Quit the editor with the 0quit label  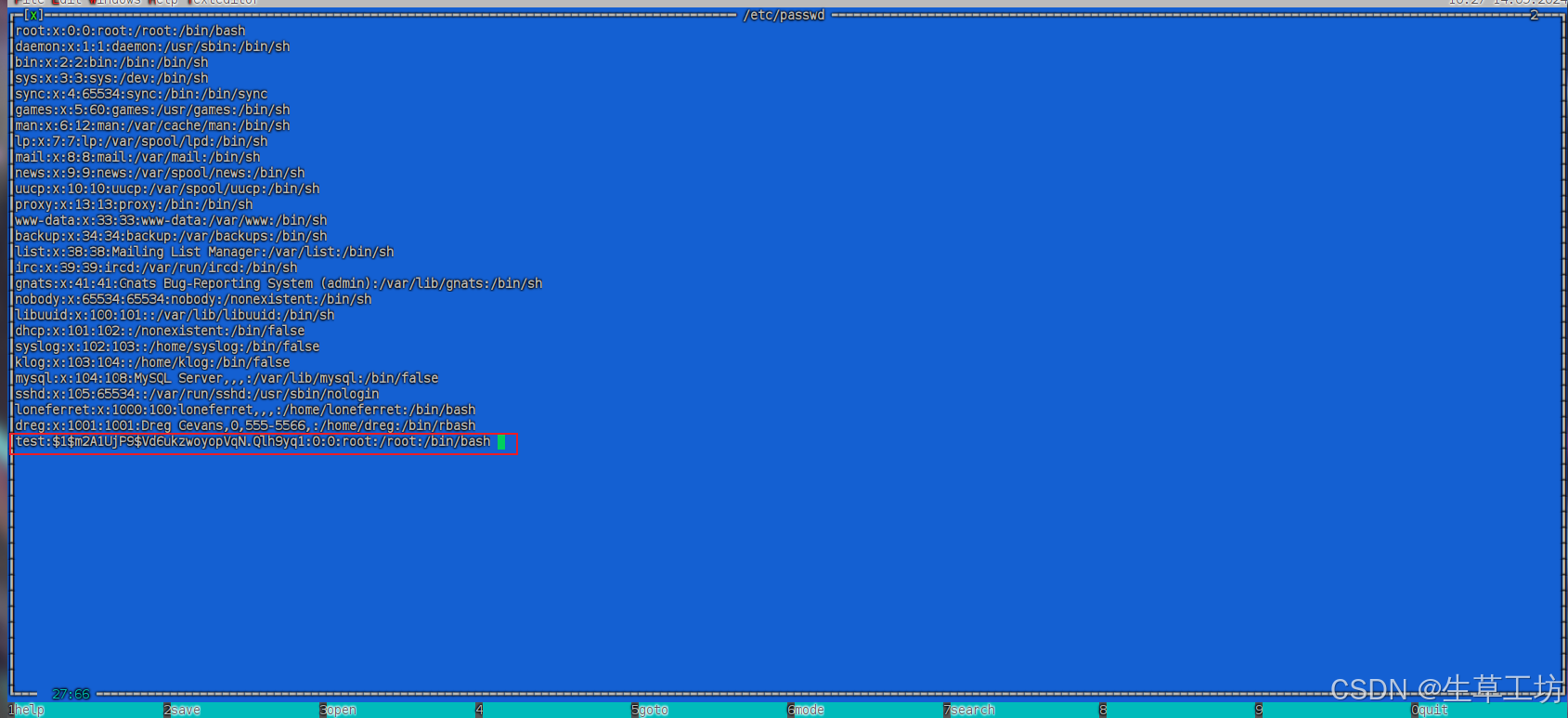(x=1430, y=710)
